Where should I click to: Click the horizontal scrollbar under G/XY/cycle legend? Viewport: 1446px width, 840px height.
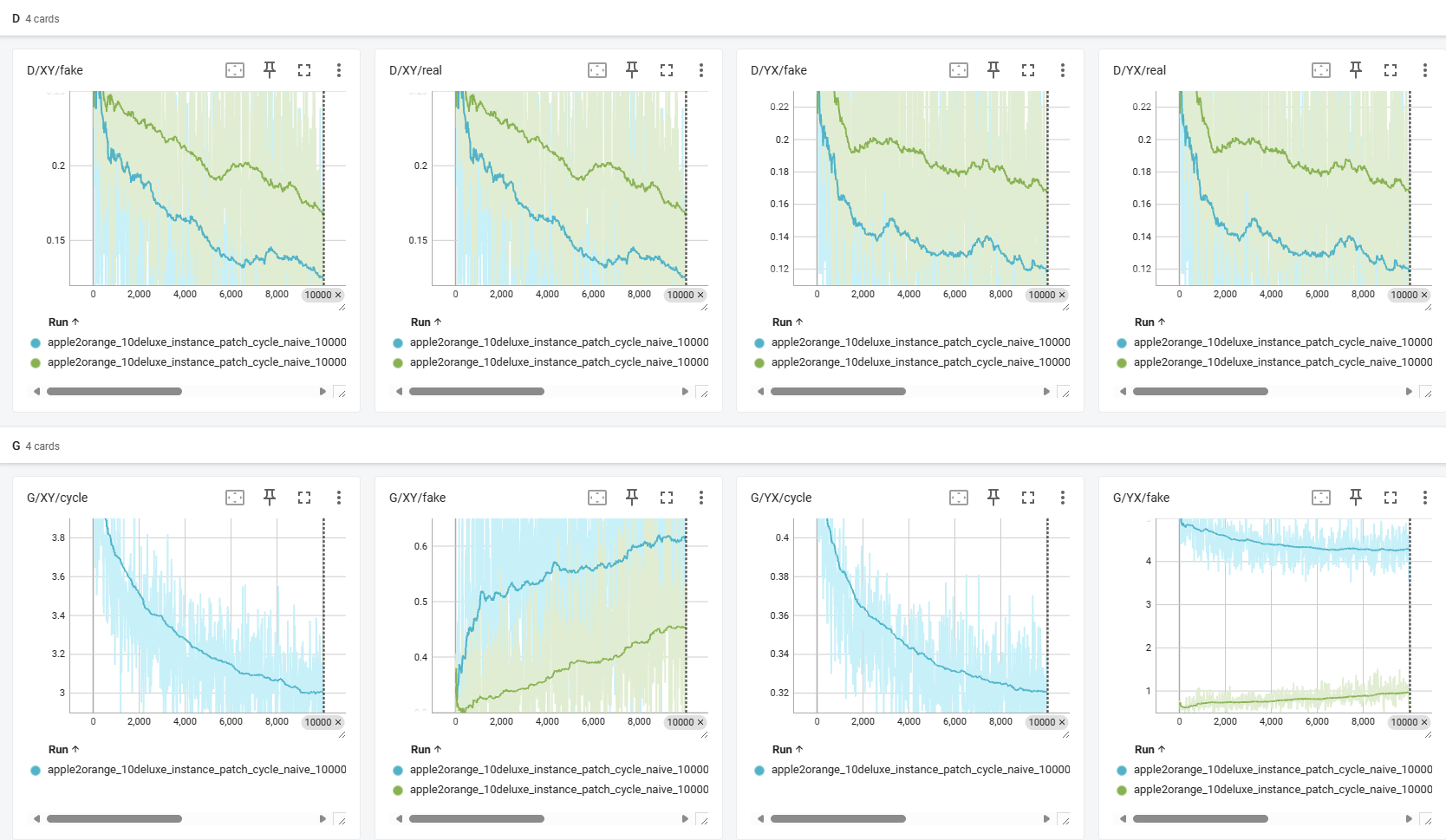coord(114,819)
